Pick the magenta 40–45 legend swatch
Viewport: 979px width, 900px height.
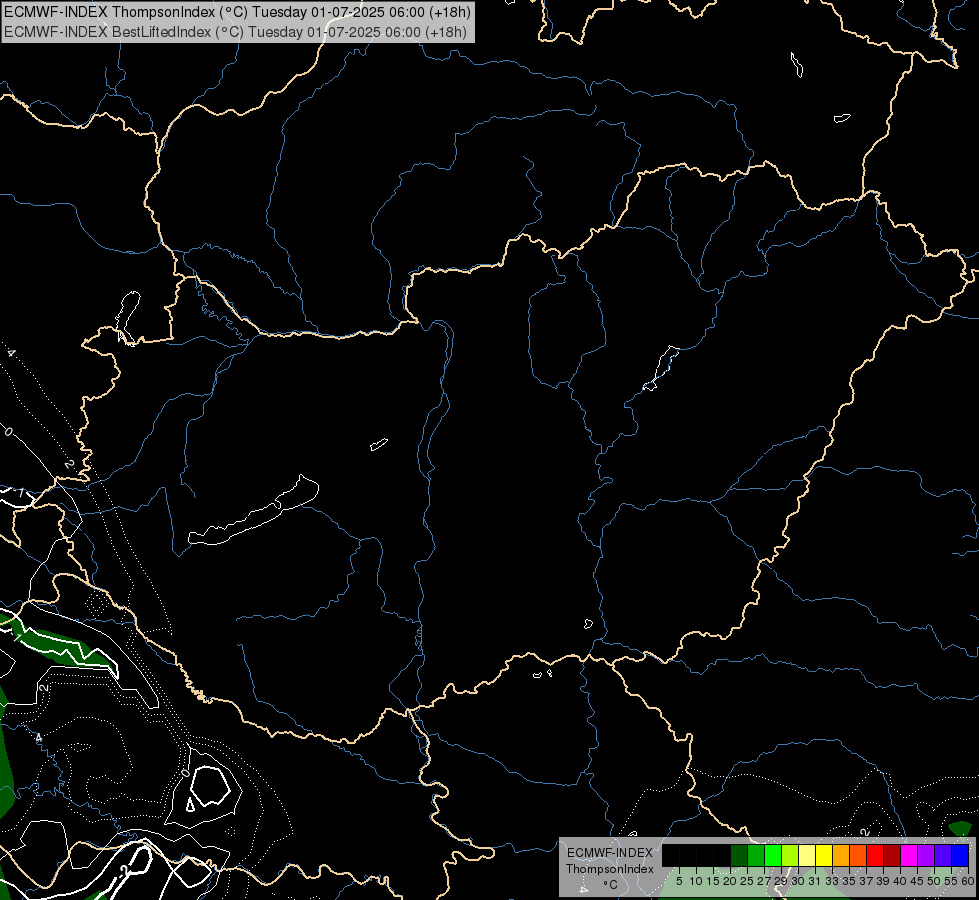click(909, 856)
